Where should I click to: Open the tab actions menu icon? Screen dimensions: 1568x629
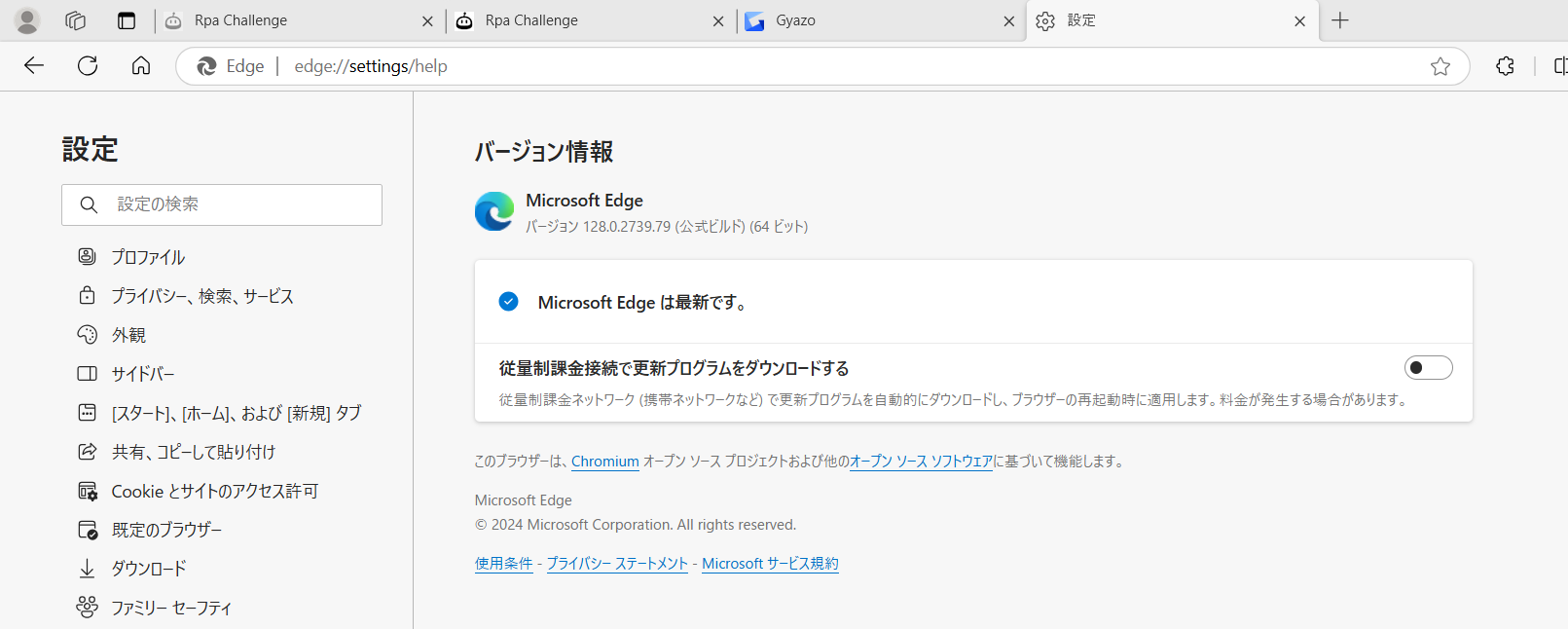pyautogui.click(x=127, y=20)
